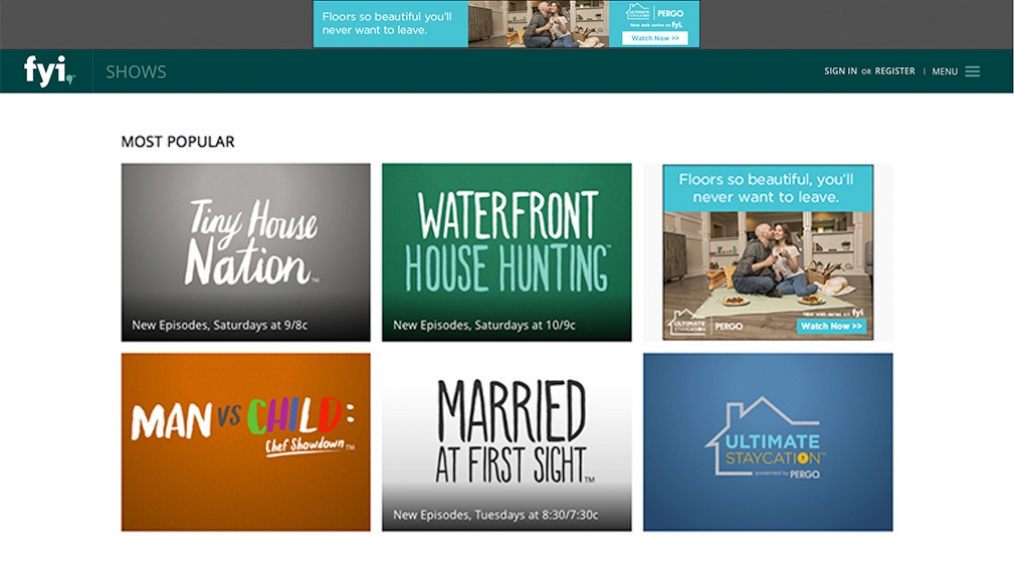Click the REGISTER link
This screenshot has height=572, width=1014.
894,71
